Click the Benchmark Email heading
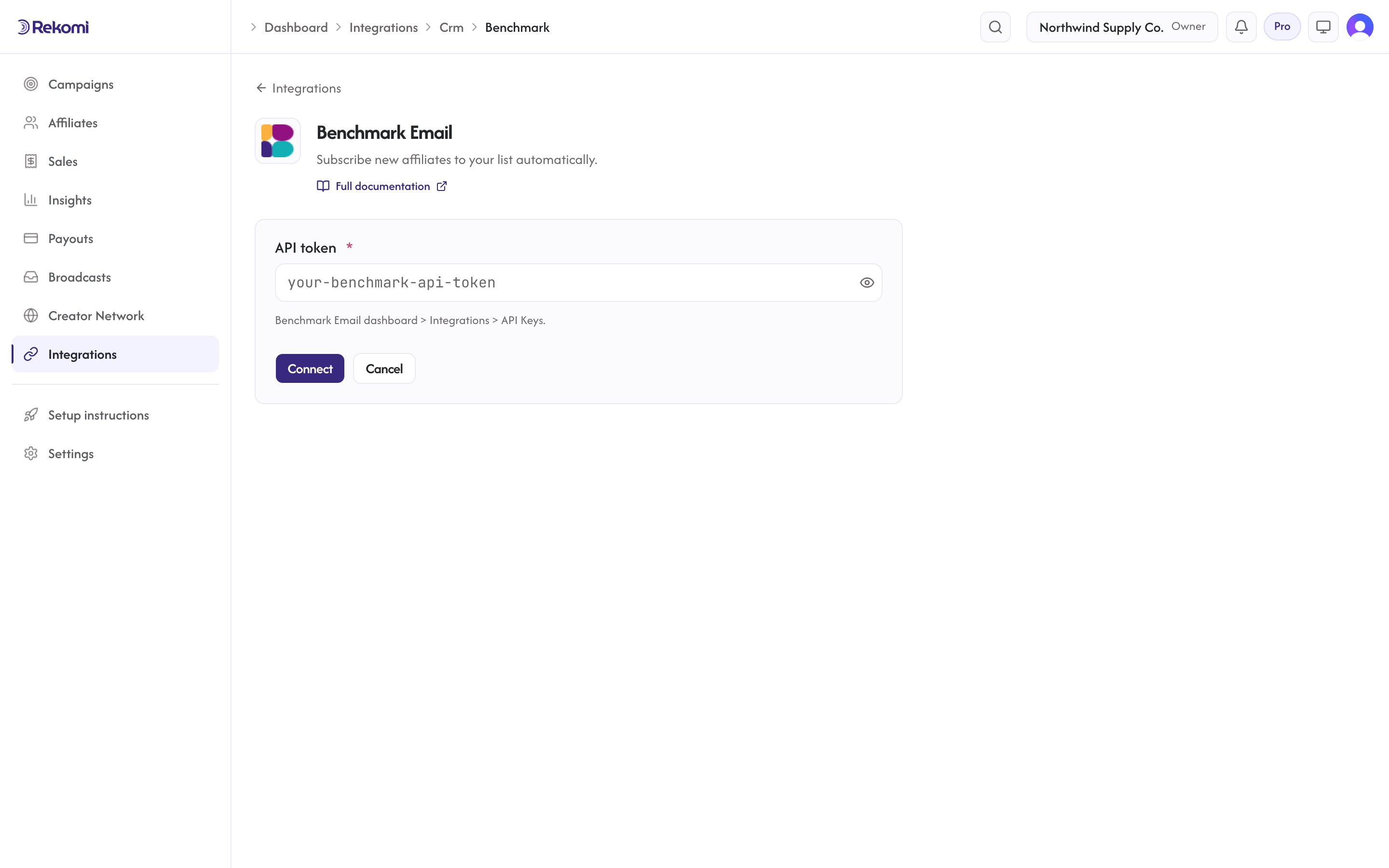Viewport: 1389px width, 868px height. 384,133
